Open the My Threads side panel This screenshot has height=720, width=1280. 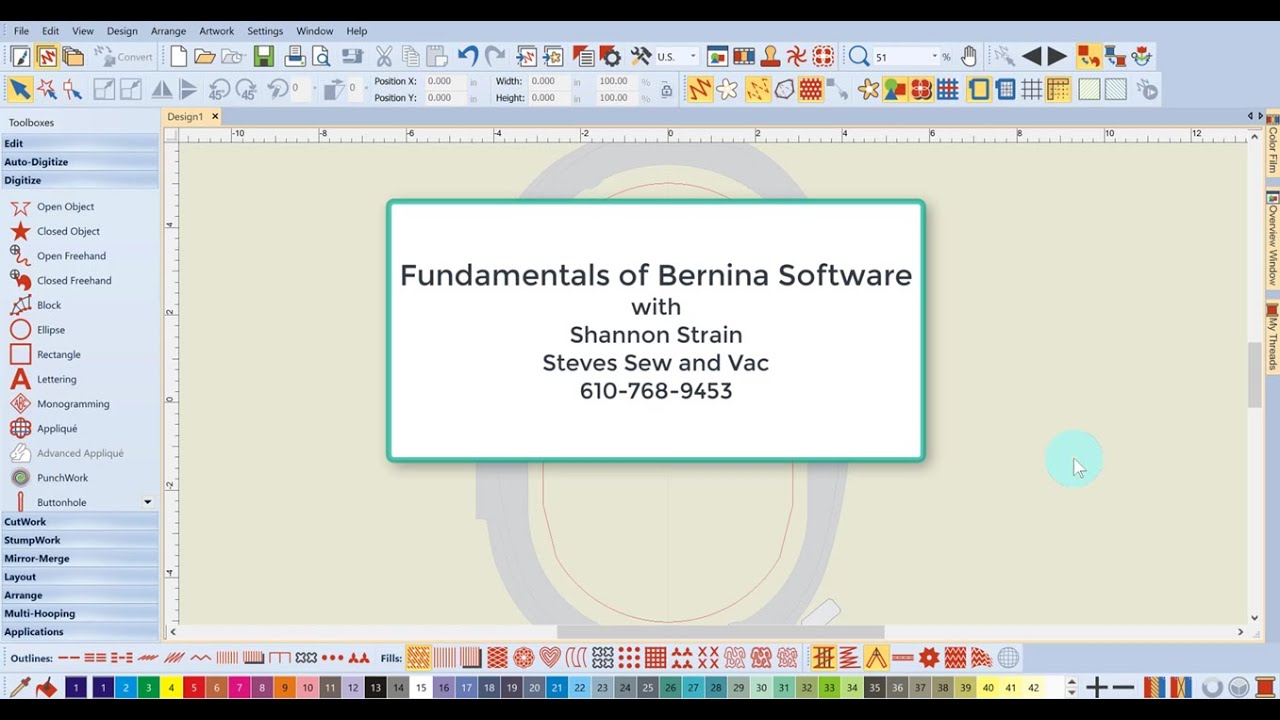click(x=1273, y=340)
